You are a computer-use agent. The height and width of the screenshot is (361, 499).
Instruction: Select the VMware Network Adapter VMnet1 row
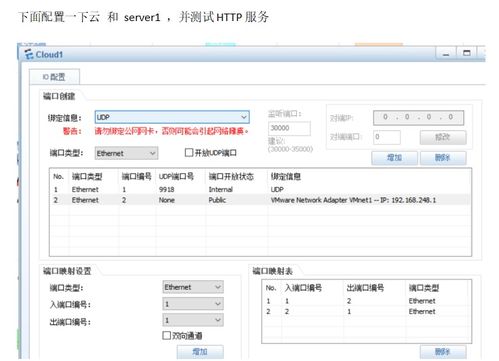click(260, 200)
